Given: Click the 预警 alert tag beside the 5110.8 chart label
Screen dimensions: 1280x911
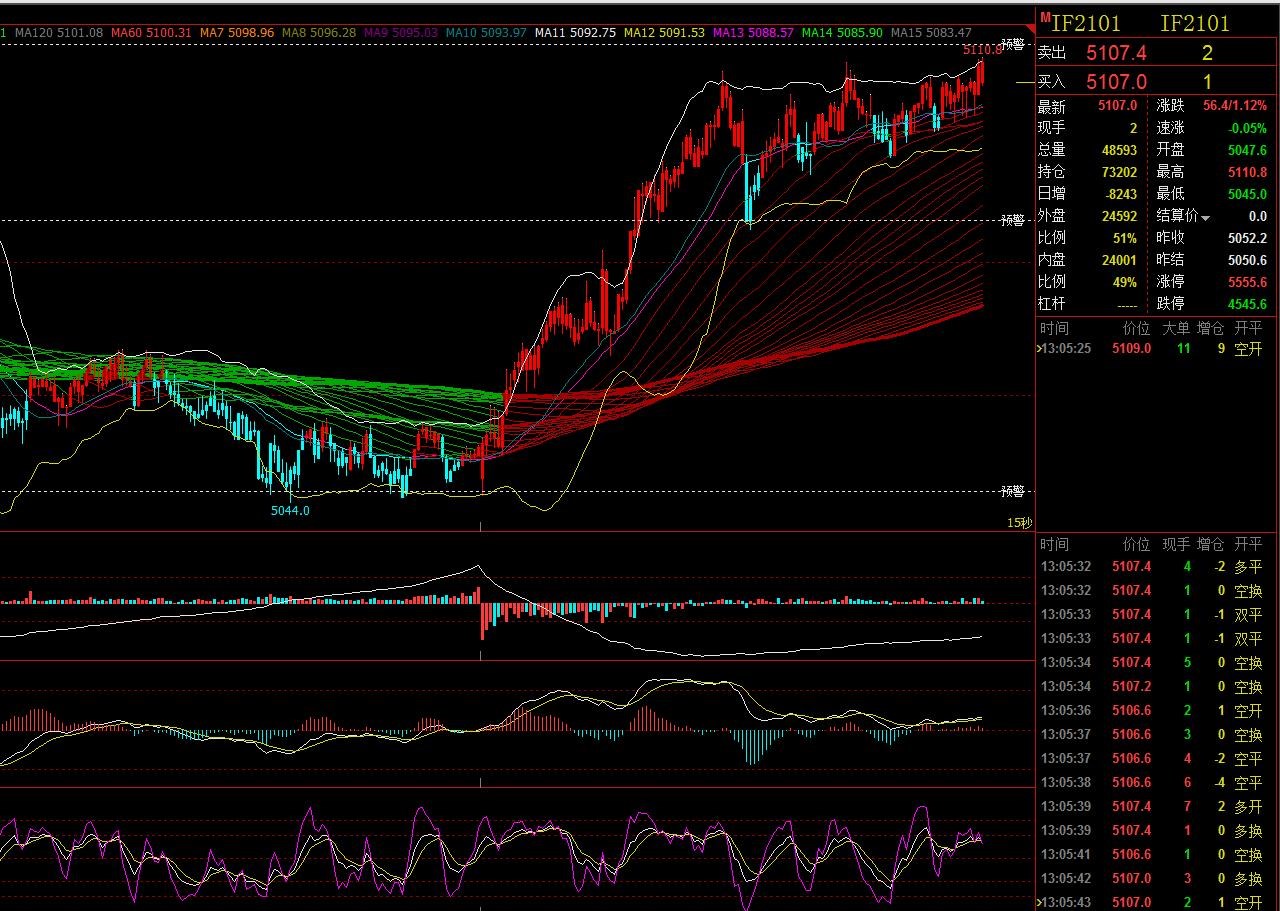Looking at the screenshot, I should pos(1012,44).
